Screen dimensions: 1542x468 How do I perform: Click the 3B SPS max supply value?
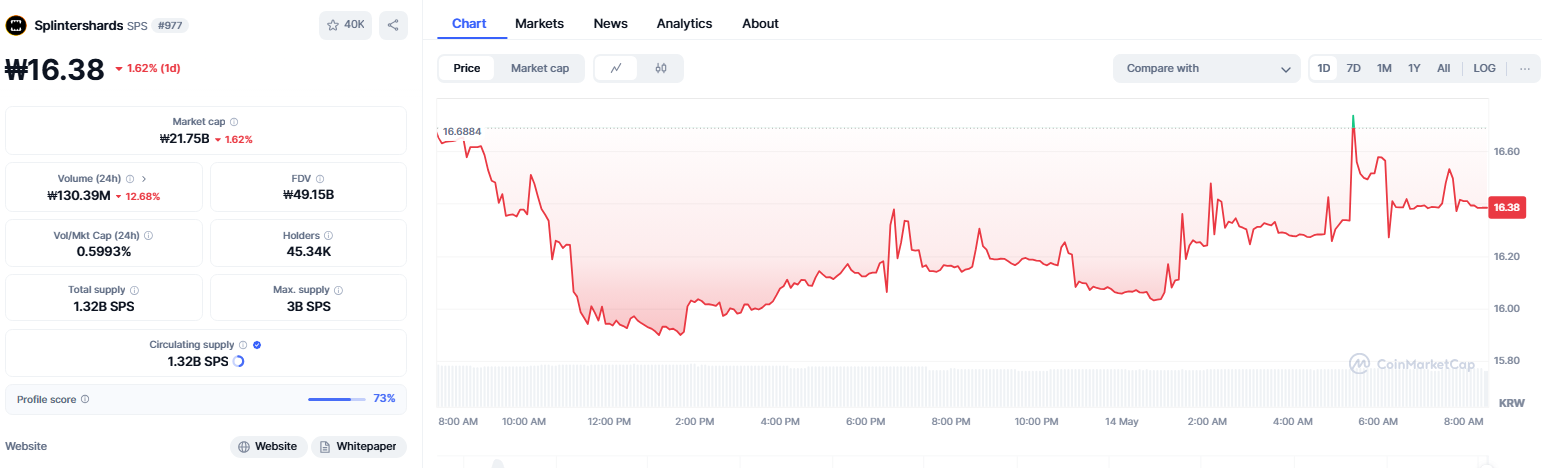click(308, 306)
